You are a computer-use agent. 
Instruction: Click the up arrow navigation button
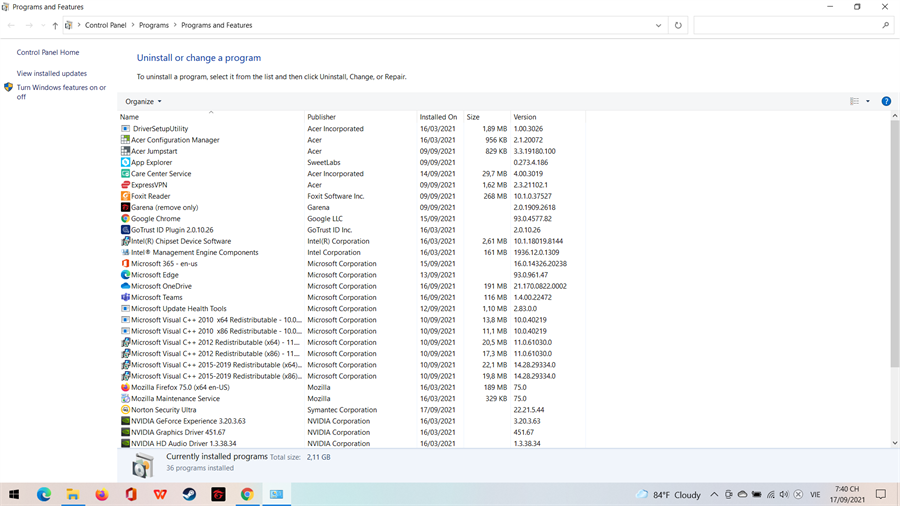[x=55, y=25]
